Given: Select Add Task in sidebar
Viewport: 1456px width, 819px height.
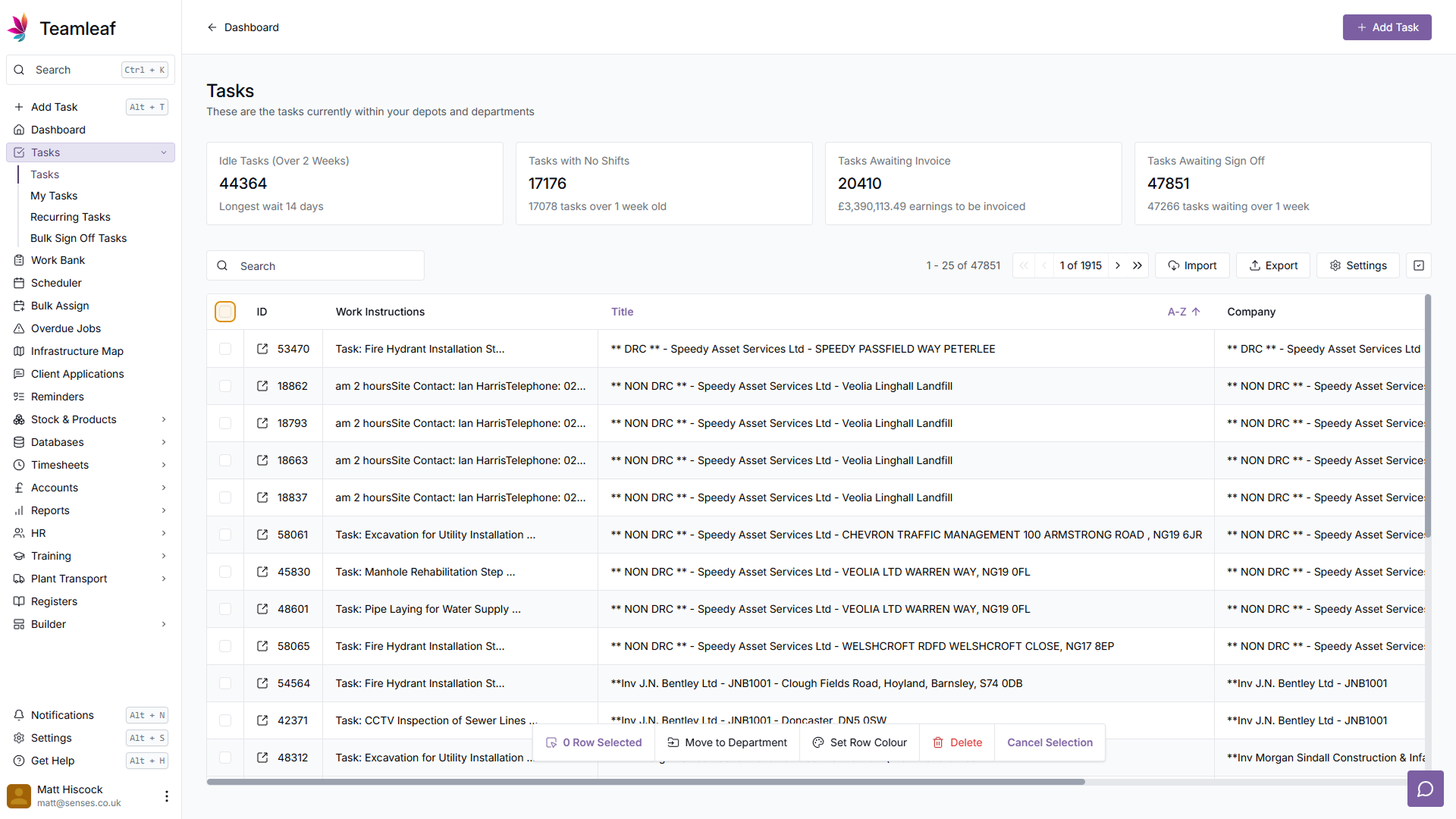Looking at the screenshot, I should (90, 107).
